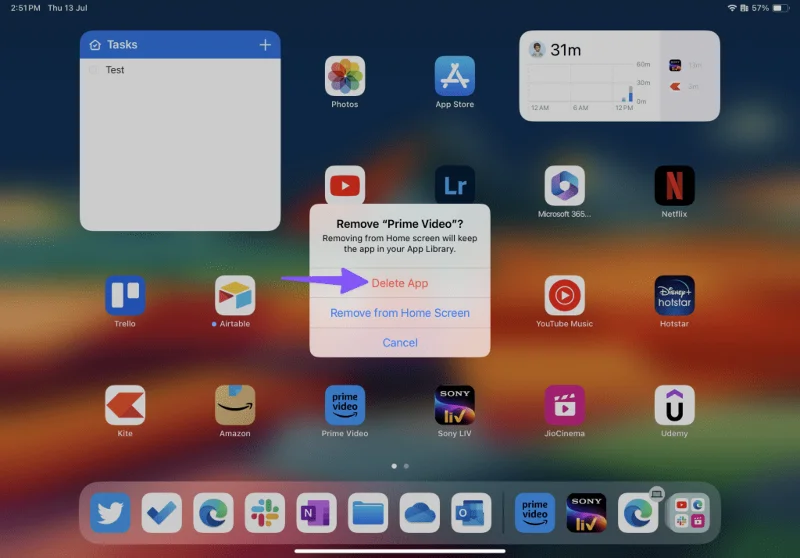Open the Trello app

click(125, 295)
